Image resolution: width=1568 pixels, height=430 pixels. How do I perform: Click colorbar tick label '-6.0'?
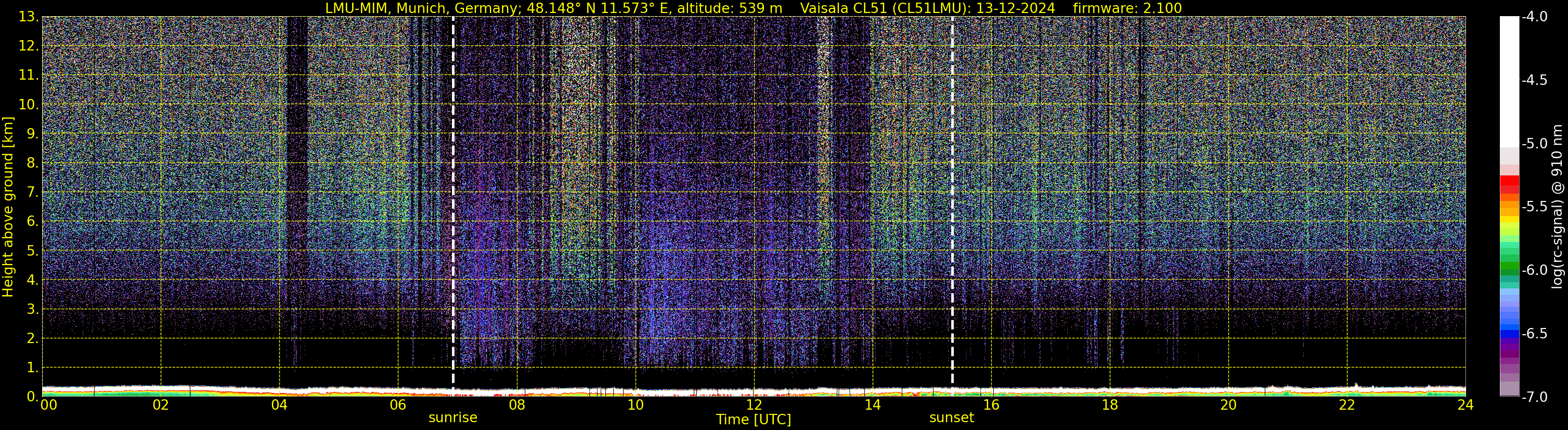coord(1535,270)
